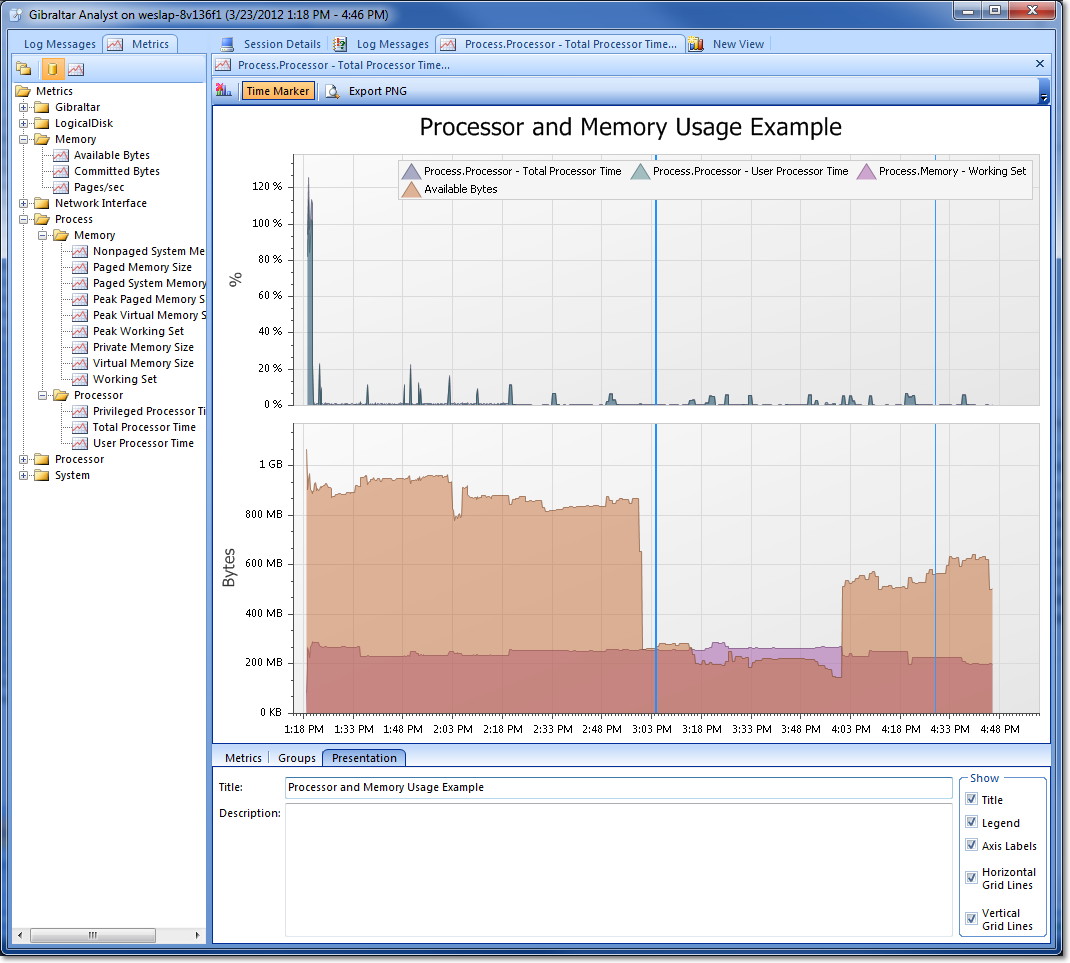Disable Vertical Grid Lines checkbox
This screenshot has height=963, width=1070.
(972, 919)
